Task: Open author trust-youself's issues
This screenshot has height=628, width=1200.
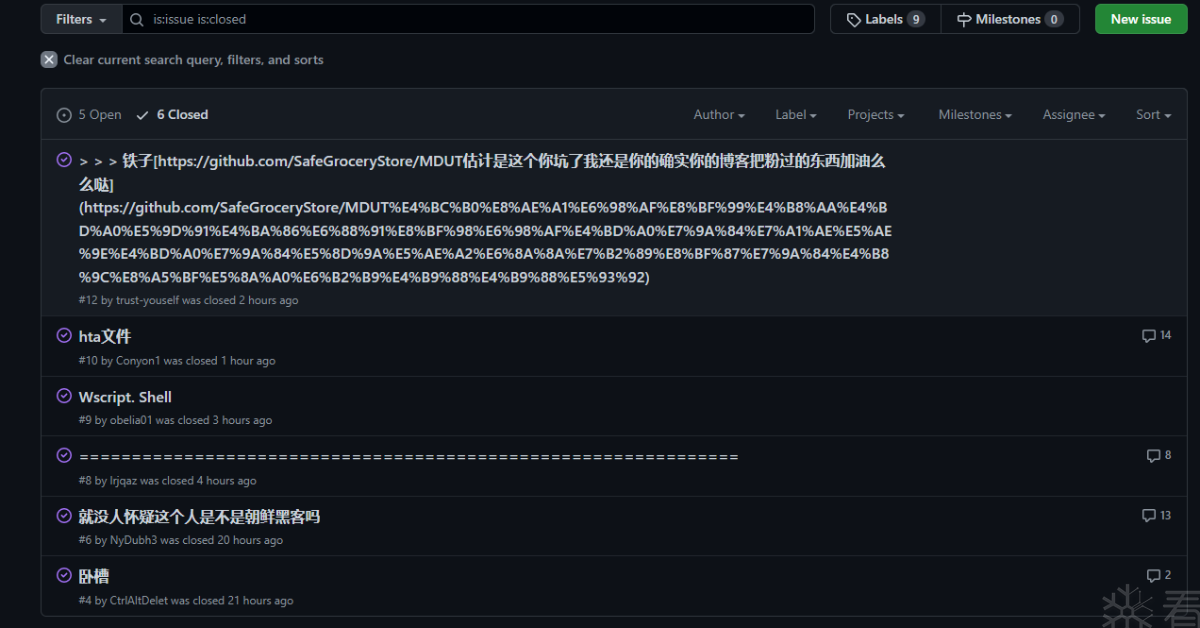Action: [x=148, y=300]
